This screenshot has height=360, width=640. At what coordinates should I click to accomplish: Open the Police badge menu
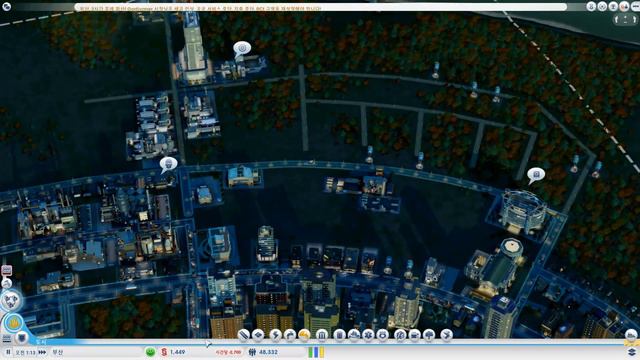tap(382, 335)
